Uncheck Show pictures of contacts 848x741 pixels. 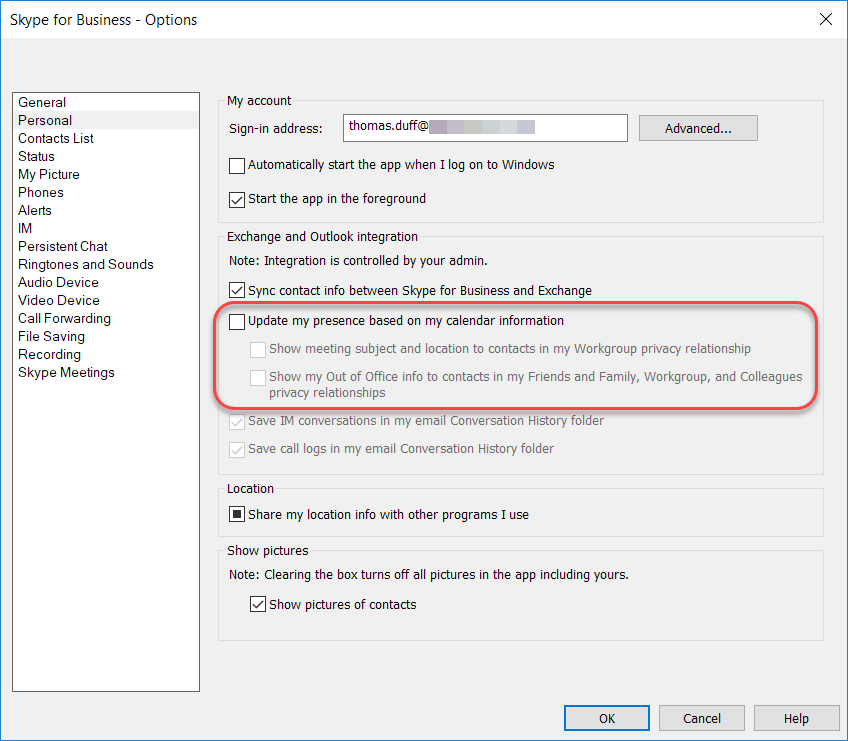258,604
